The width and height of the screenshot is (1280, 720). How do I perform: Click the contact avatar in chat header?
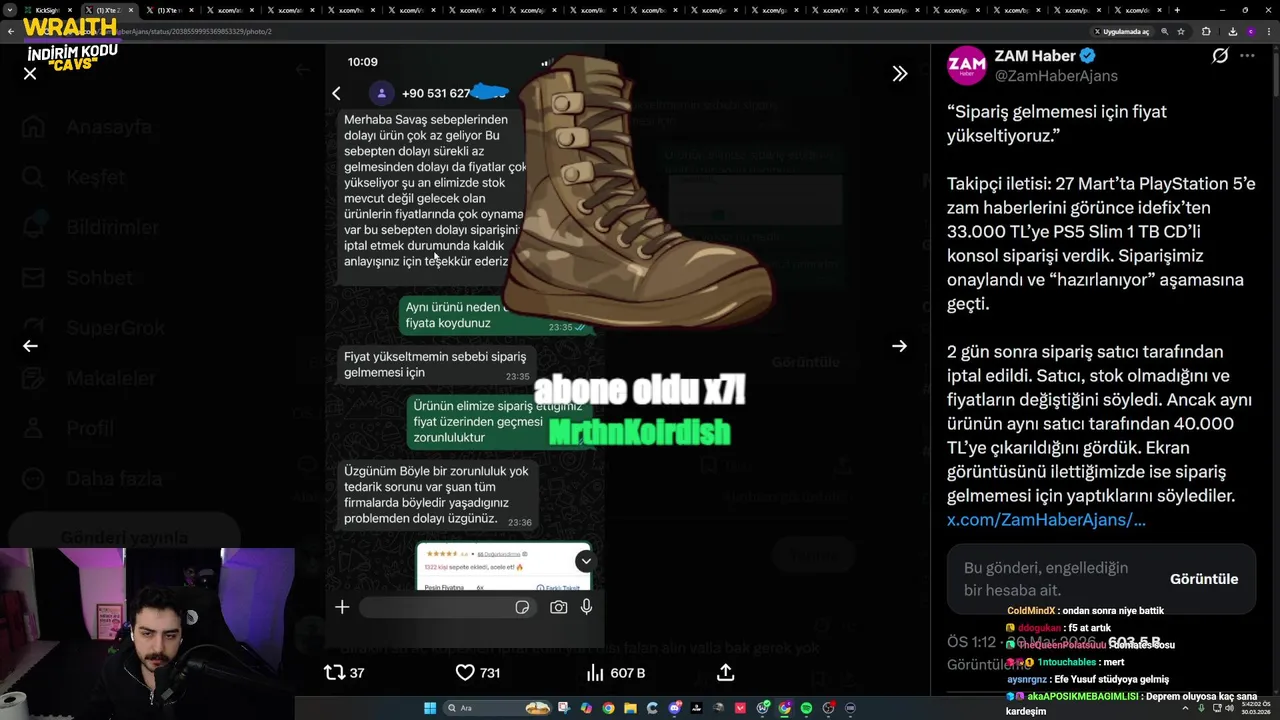coord(381,93)
